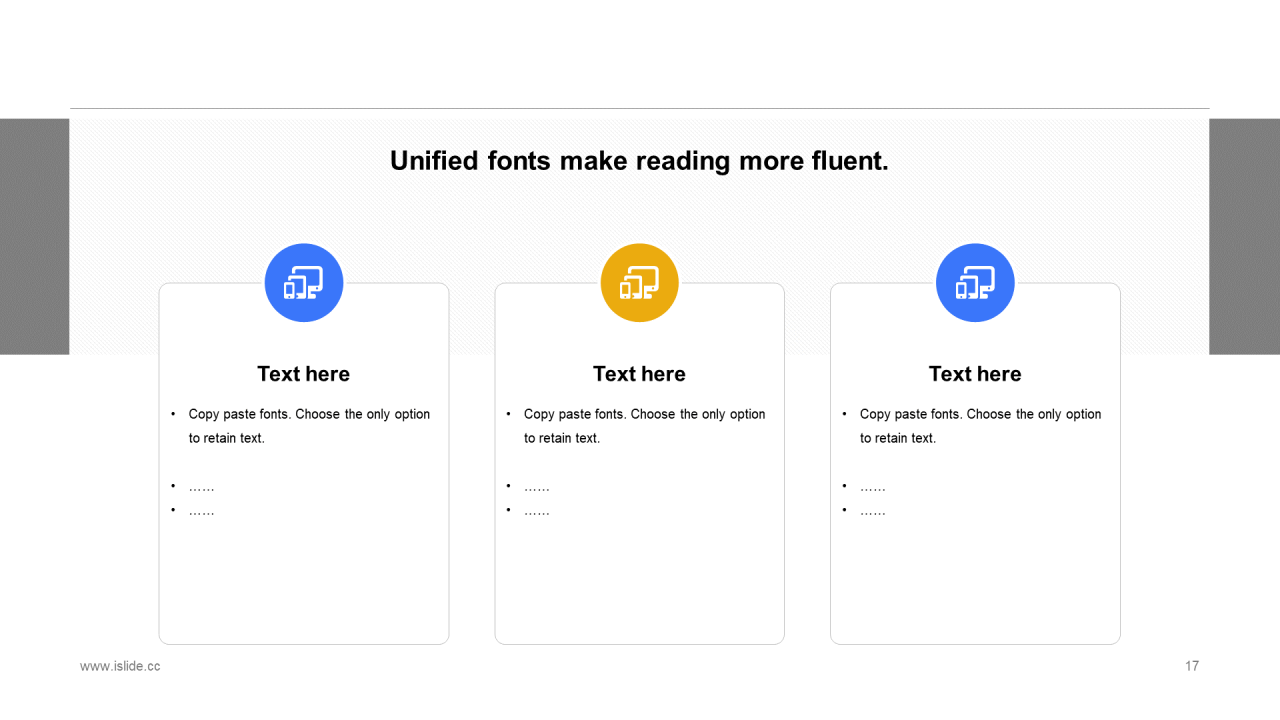Click the right blue devices icon
The image size is (1280, 720).
(x=975, y=283)
